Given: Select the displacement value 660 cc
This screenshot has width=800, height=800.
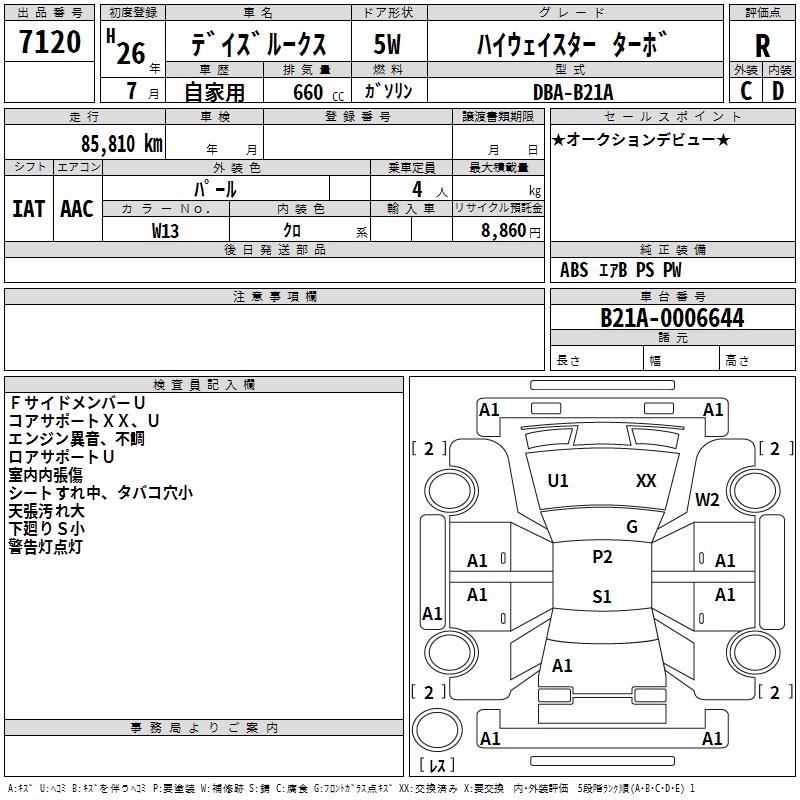Looking at the screenshot, I should (318, 92).
